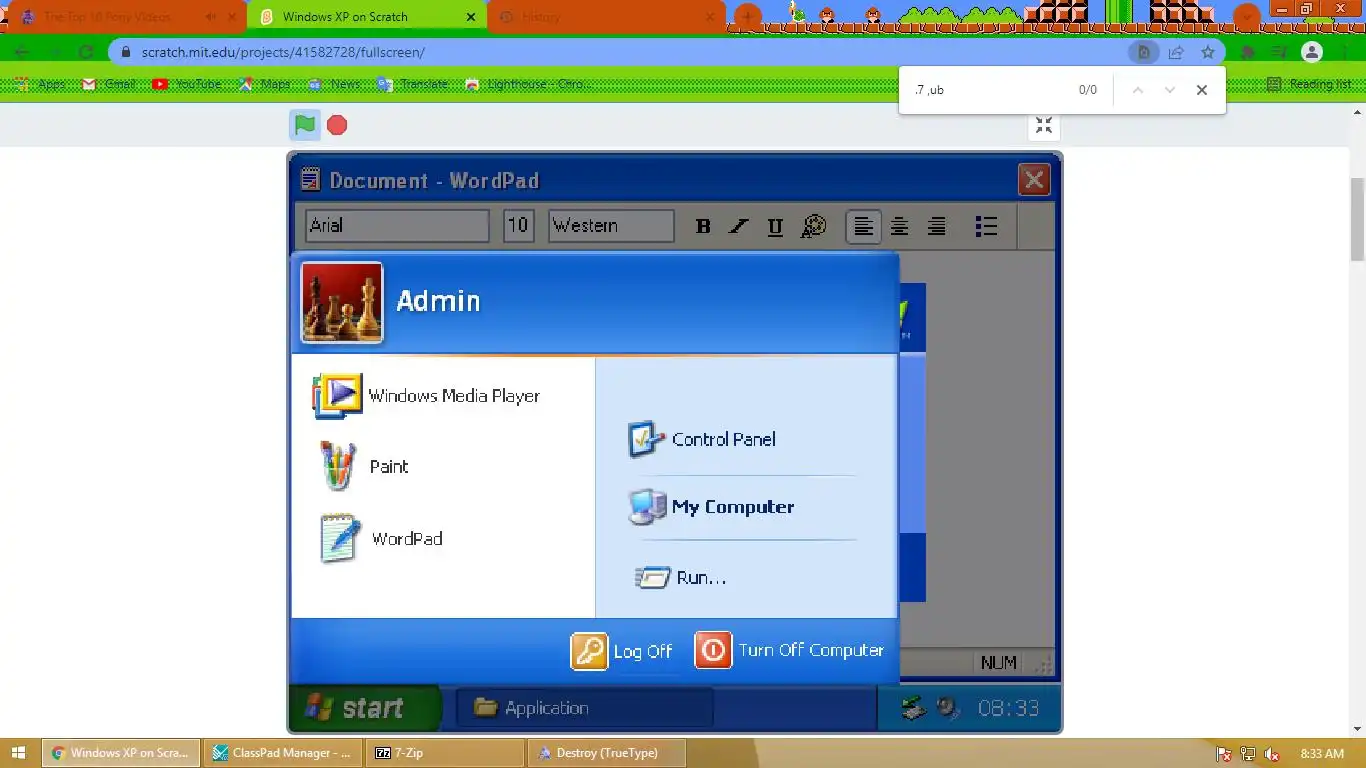Mute the Pony Videos tab audio icon
Viewport: 1366px width, 768px height.
point(211,17)
